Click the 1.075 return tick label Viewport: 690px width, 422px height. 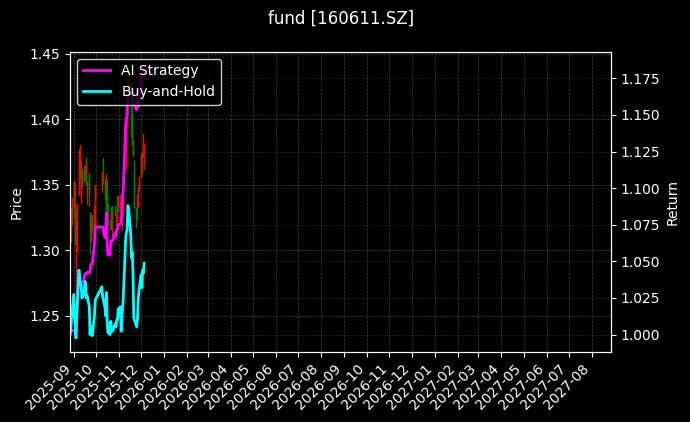[x=640, y=226]
